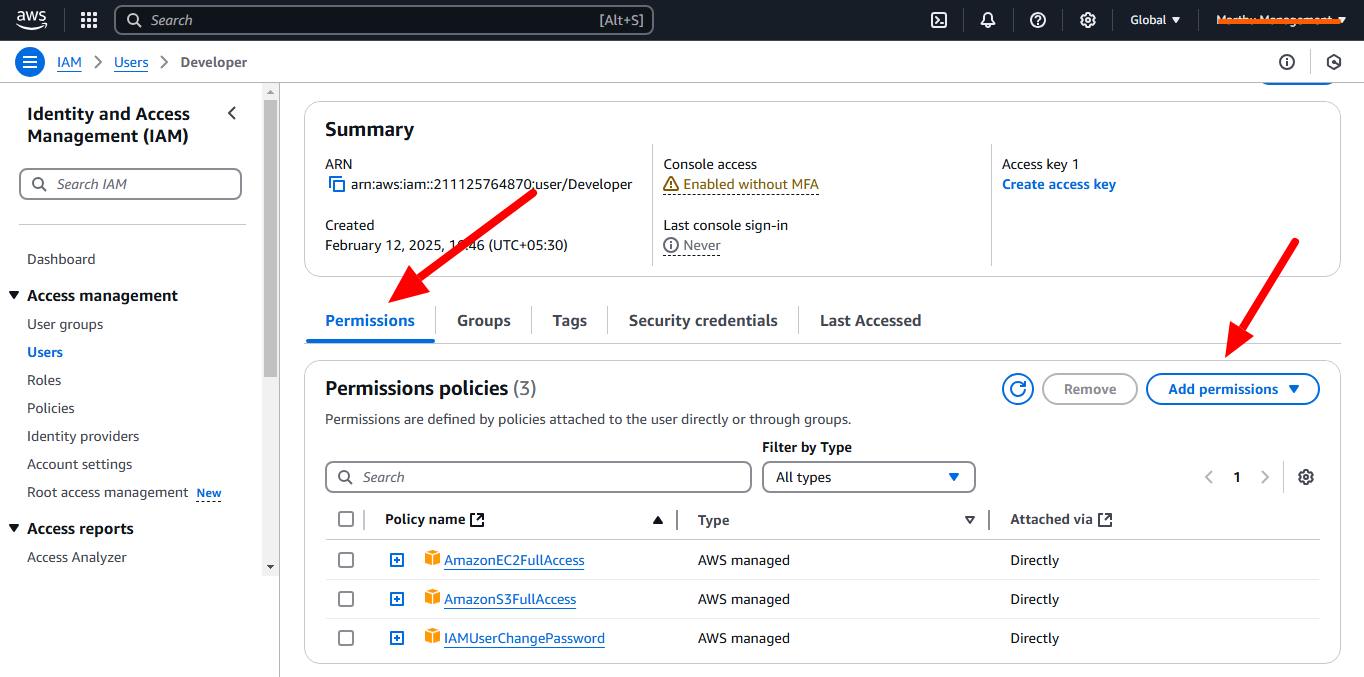Viewport: 1364px width, 677px height.
Task: Go to IAM breadcrumb link
Action: click(x=69, y=62)
